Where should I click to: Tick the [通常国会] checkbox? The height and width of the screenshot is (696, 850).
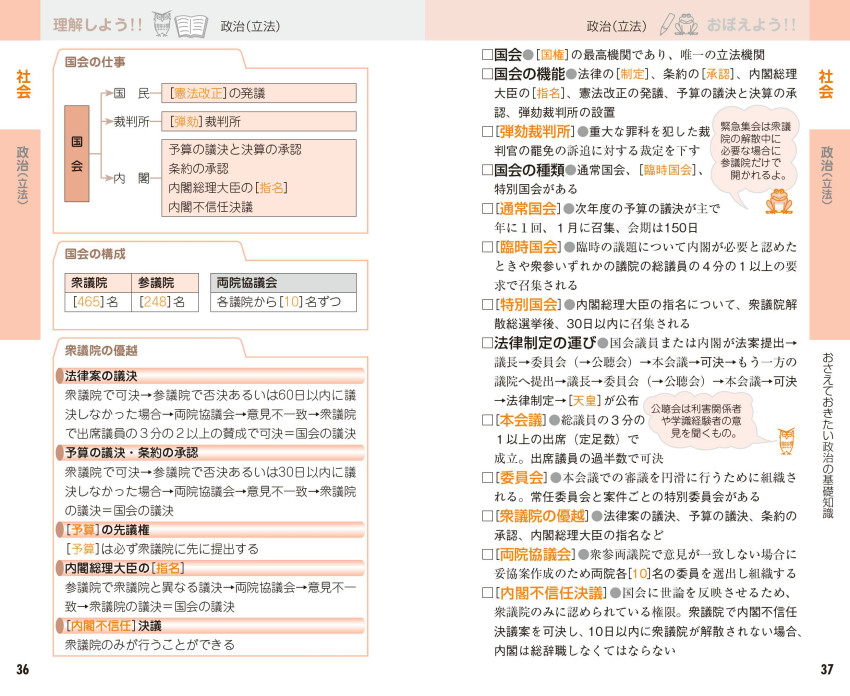pyautogui.click(x=487, y=208)
